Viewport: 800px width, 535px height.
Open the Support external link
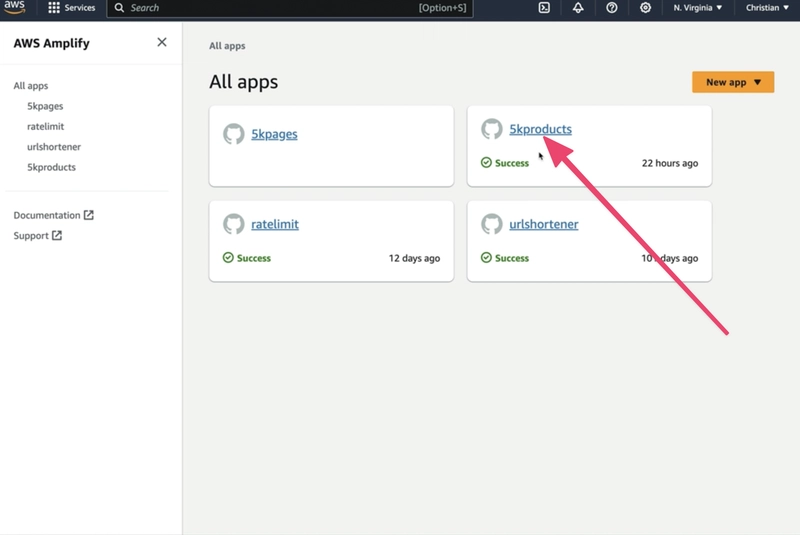coord(37,236)
